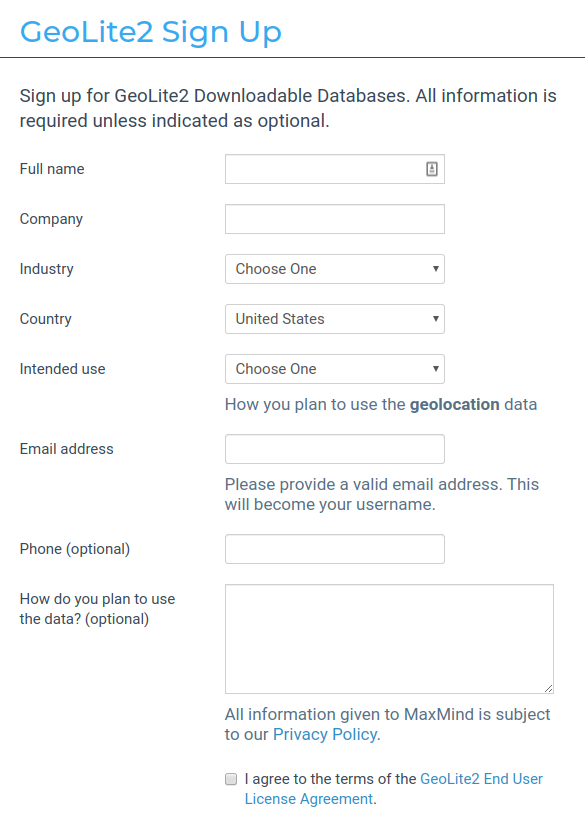The width and height of the screenshot is (585, 822).
Task: Open the GeoLite2 End User License Agreement link
Action: [480, 779]
